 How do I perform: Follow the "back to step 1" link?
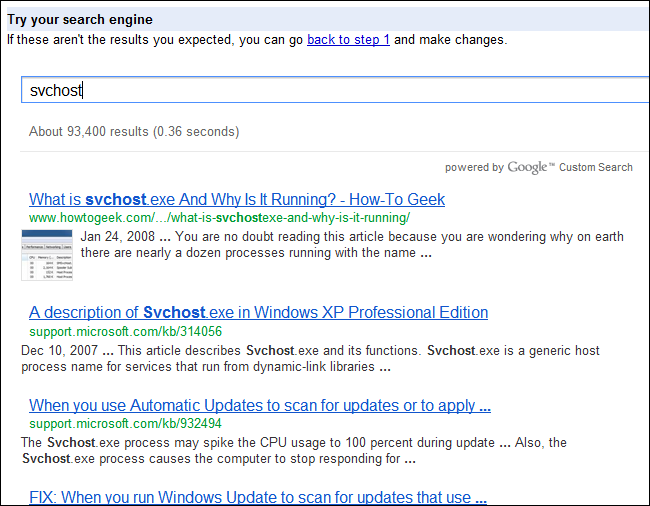pyautogui.click(x=348, y=40)
